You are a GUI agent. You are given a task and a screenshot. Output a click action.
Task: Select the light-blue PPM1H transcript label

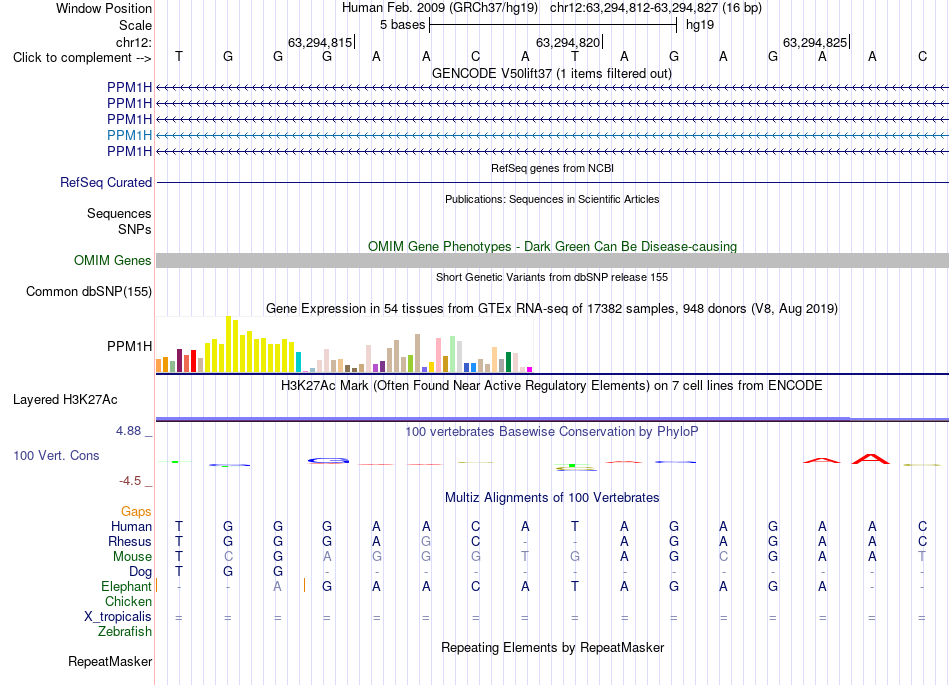tap(129, 135)
